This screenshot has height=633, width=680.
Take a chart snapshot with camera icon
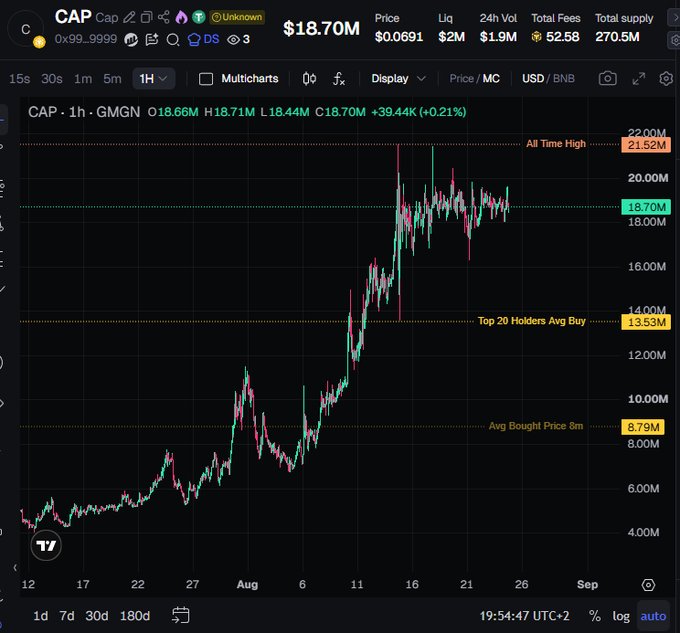[x=608, y=78]
